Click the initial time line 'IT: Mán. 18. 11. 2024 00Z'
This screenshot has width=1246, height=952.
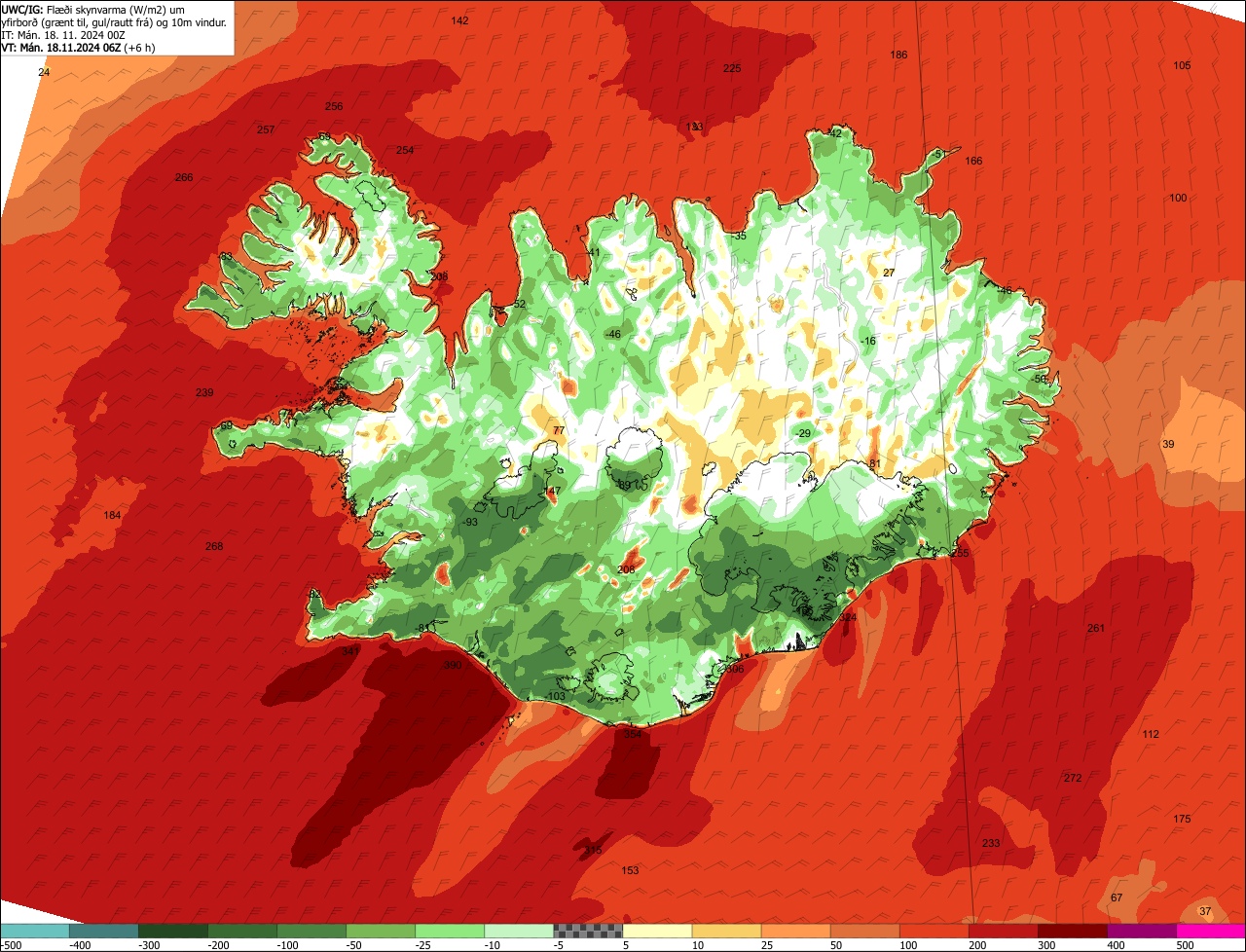pyautogui.click(x=62, y=34)
